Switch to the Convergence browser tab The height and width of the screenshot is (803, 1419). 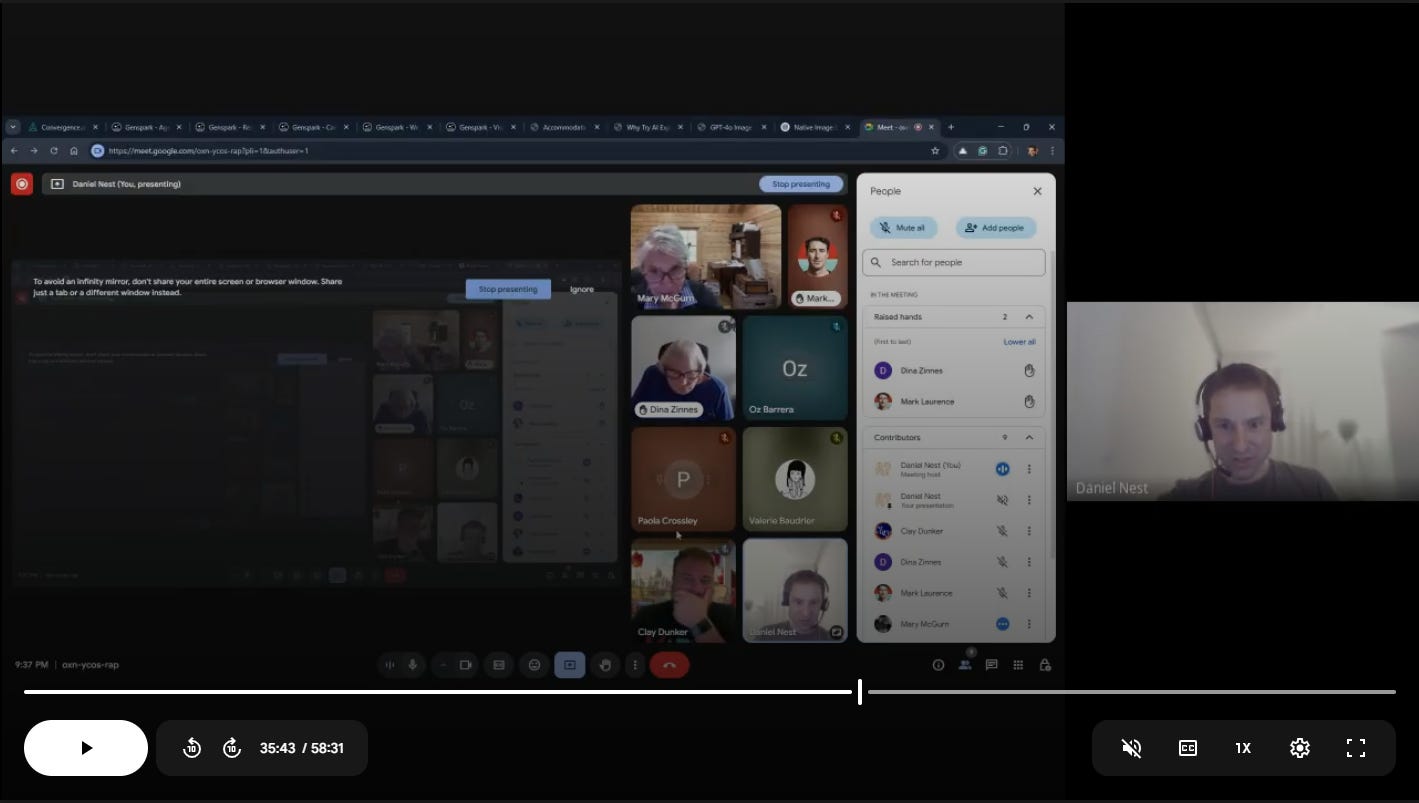click(62, 127)
